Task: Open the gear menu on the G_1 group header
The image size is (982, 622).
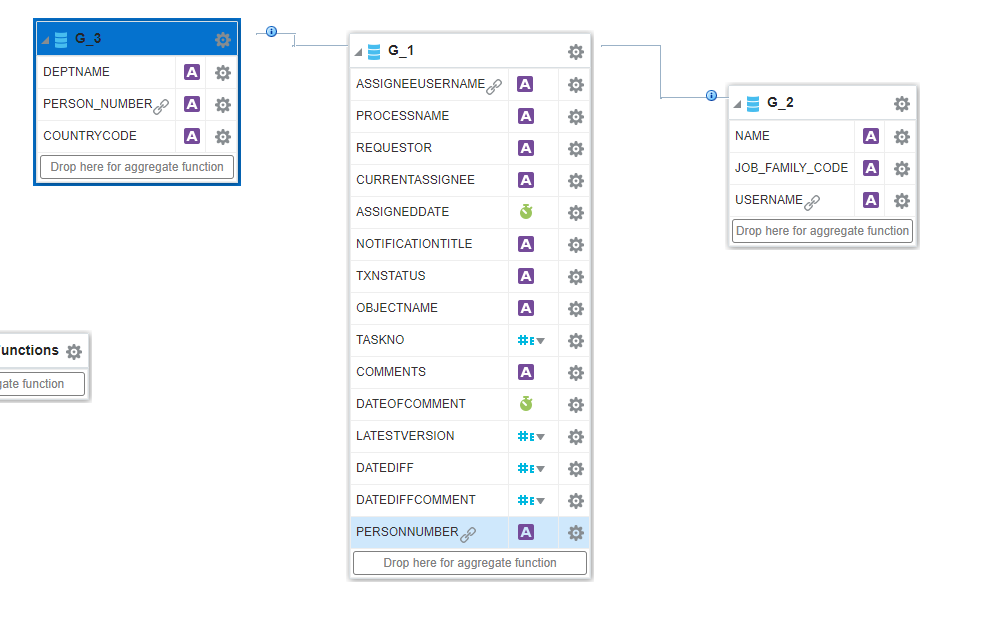Action: point(575,50)
